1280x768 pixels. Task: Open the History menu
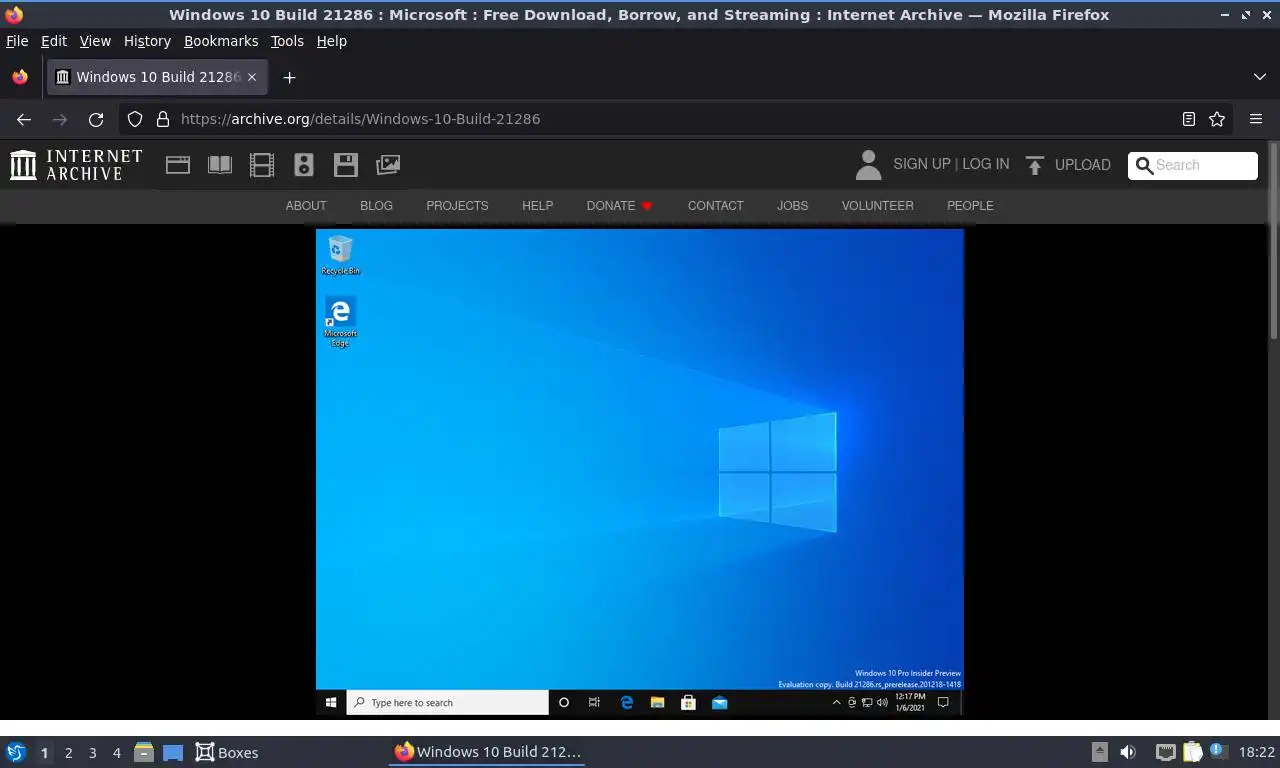point(147,41)
